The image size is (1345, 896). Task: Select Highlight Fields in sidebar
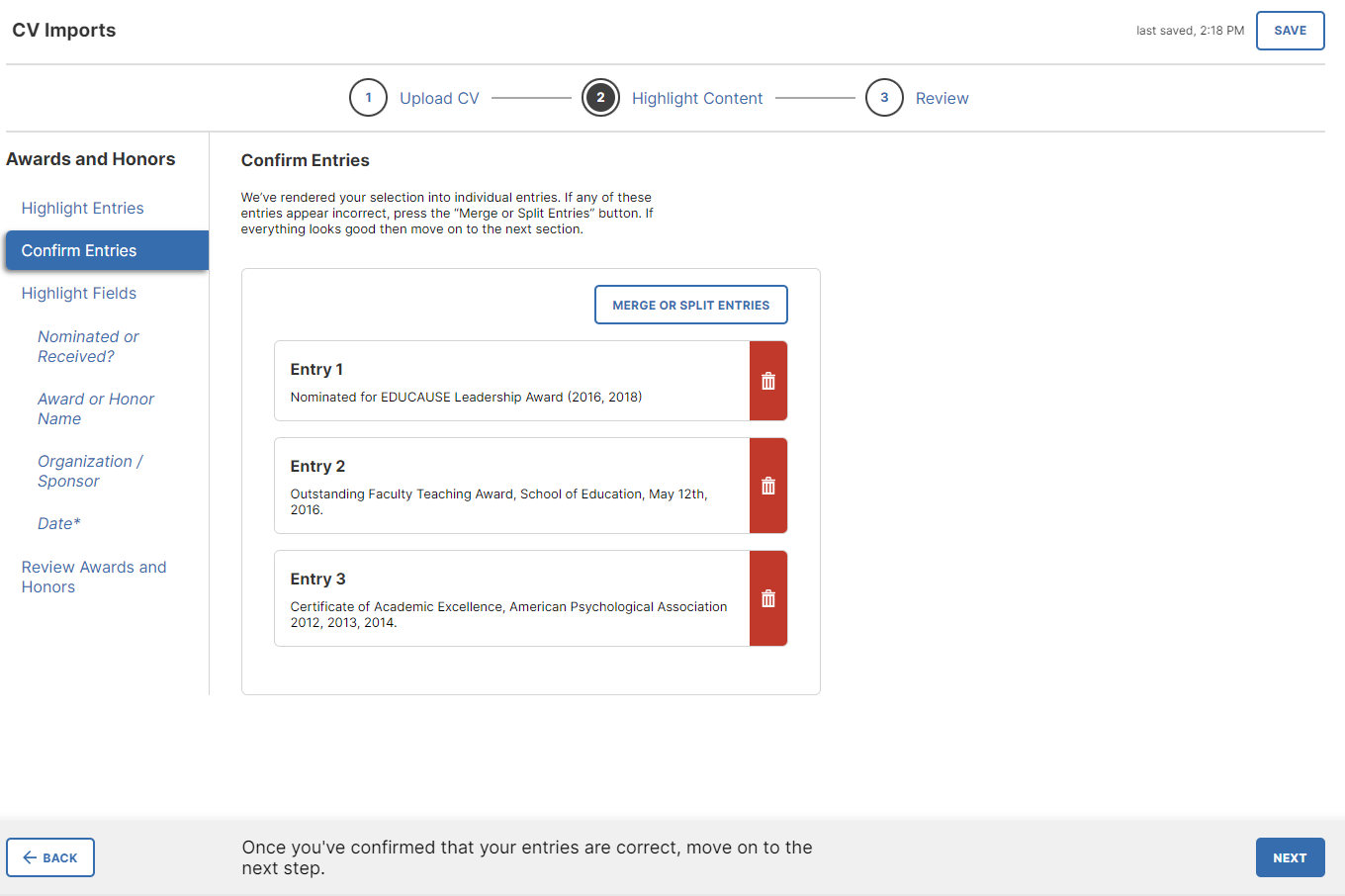[79, 293]
